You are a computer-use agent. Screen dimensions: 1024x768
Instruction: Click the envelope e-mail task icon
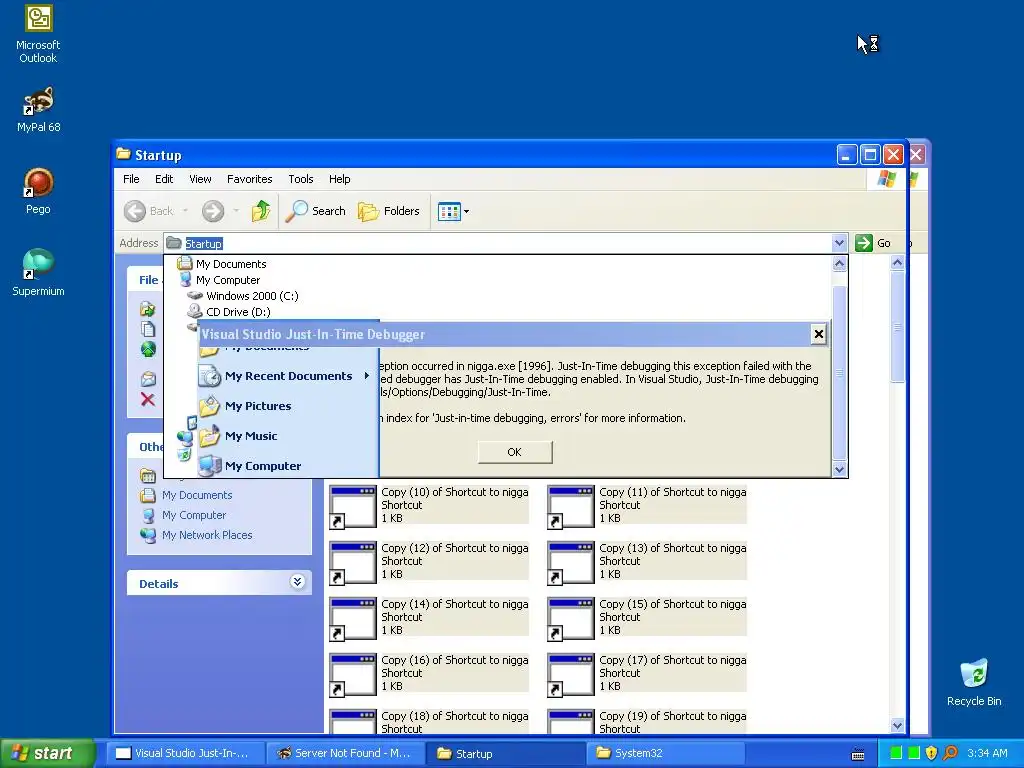tap(148, 379)
